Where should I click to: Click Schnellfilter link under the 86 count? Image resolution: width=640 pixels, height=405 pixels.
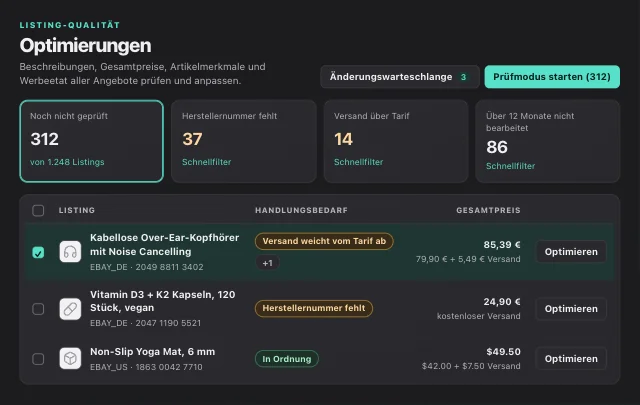click(x=510, y=166)
